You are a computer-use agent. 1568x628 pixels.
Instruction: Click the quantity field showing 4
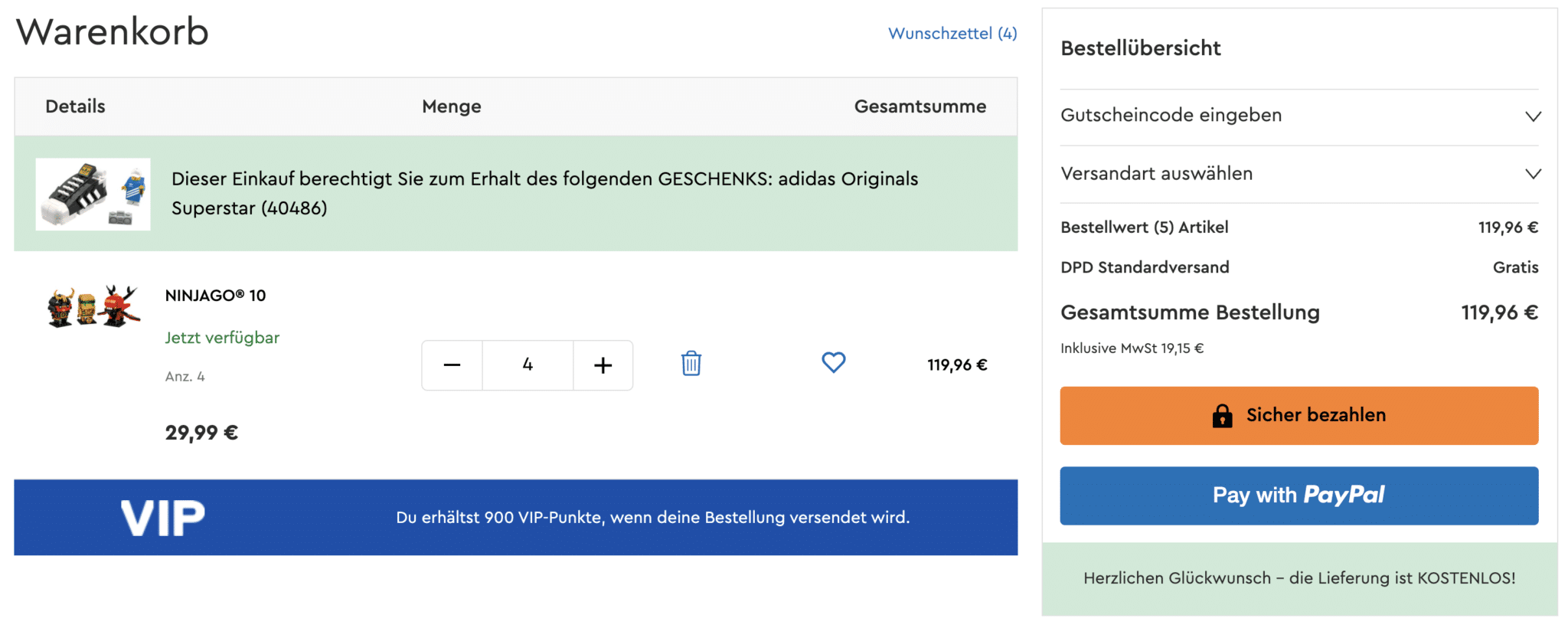[x=528, y=365]
